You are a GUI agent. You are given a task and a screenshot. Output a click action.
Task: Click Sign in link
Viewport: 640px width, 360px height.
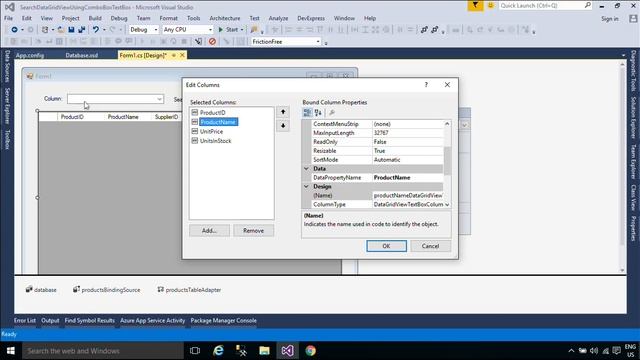[x=610, y=19]
